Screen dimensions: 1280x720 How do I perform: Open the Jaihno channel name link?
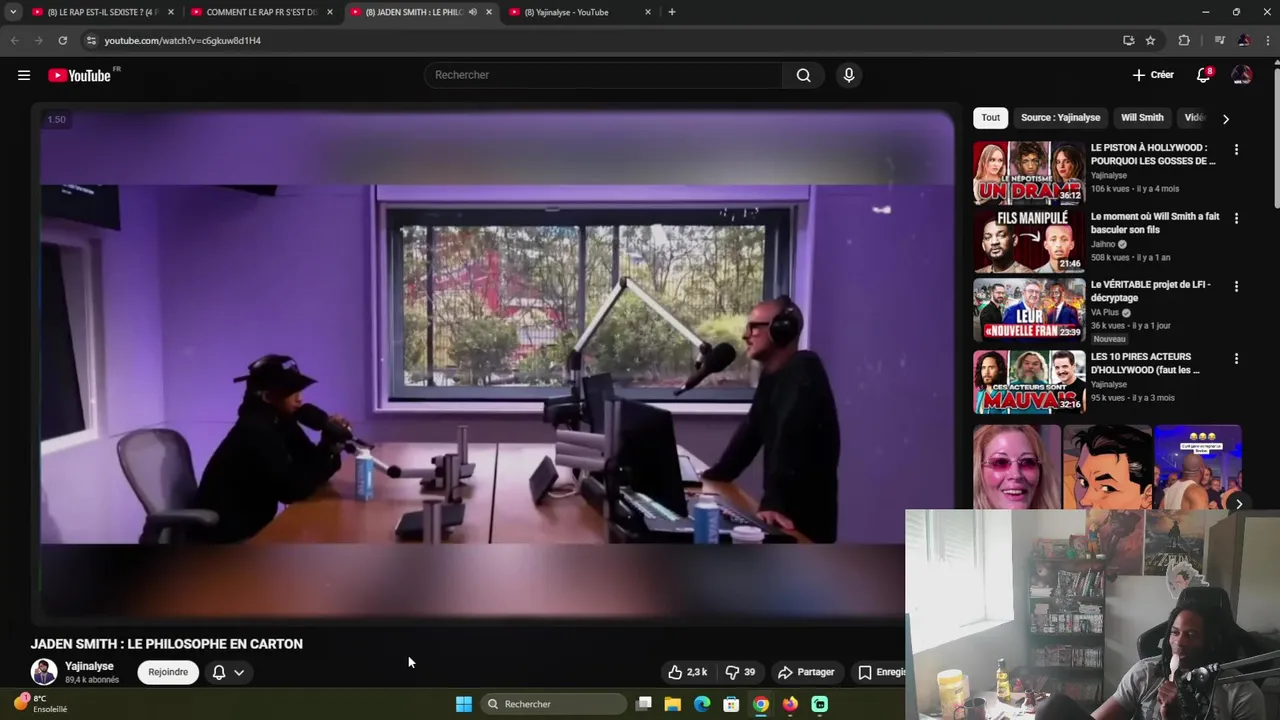(x=1103, y=244)
